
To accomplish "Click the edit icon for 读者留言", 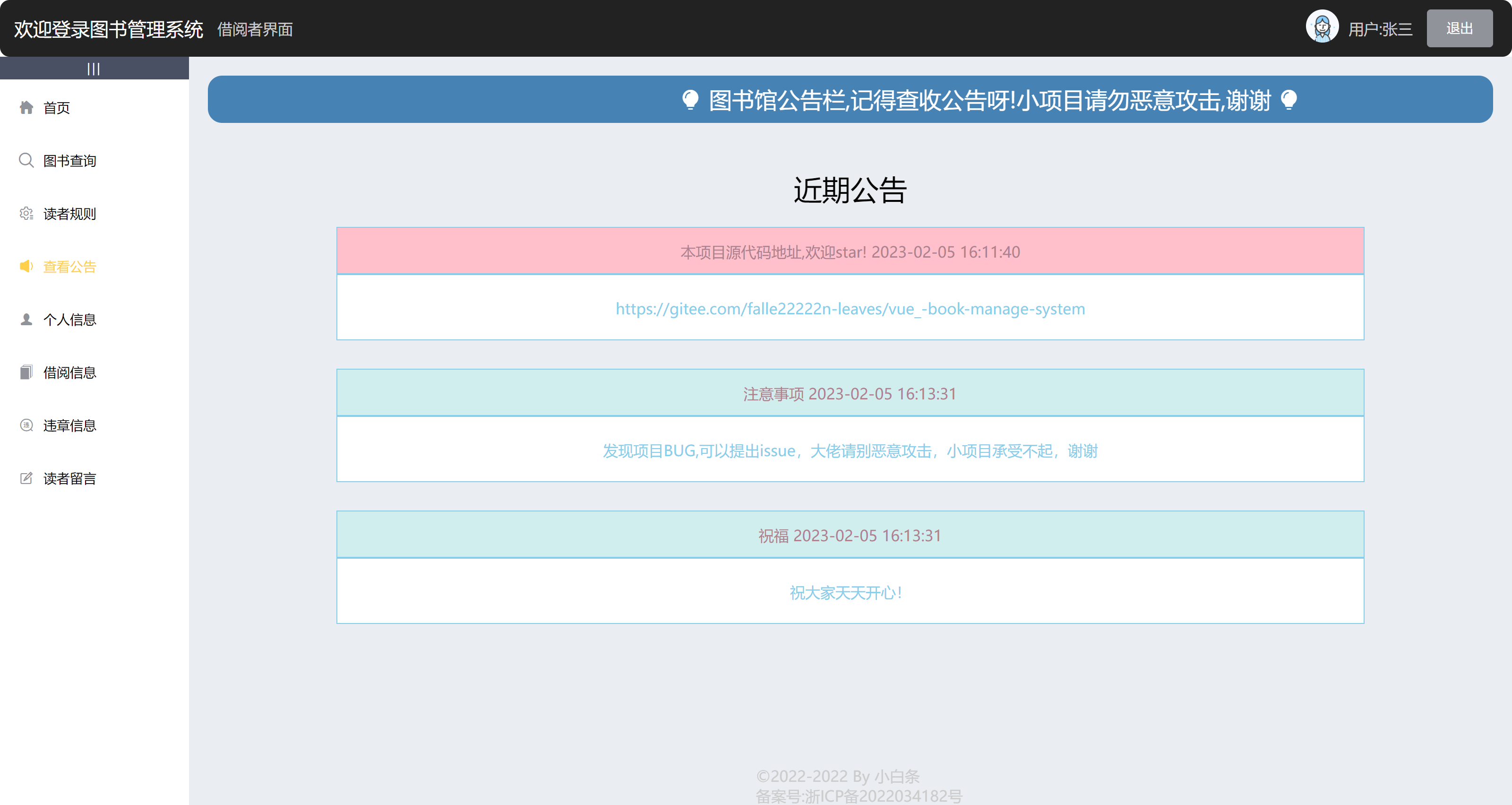I will tap(26, 478).
